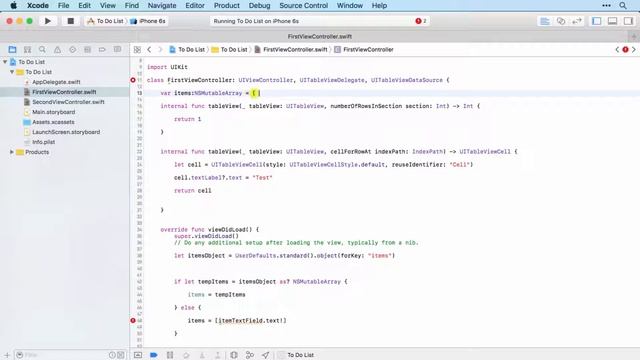Click the FirstViewController.swift tab title

pyautogui.click(x=320, y=36)
